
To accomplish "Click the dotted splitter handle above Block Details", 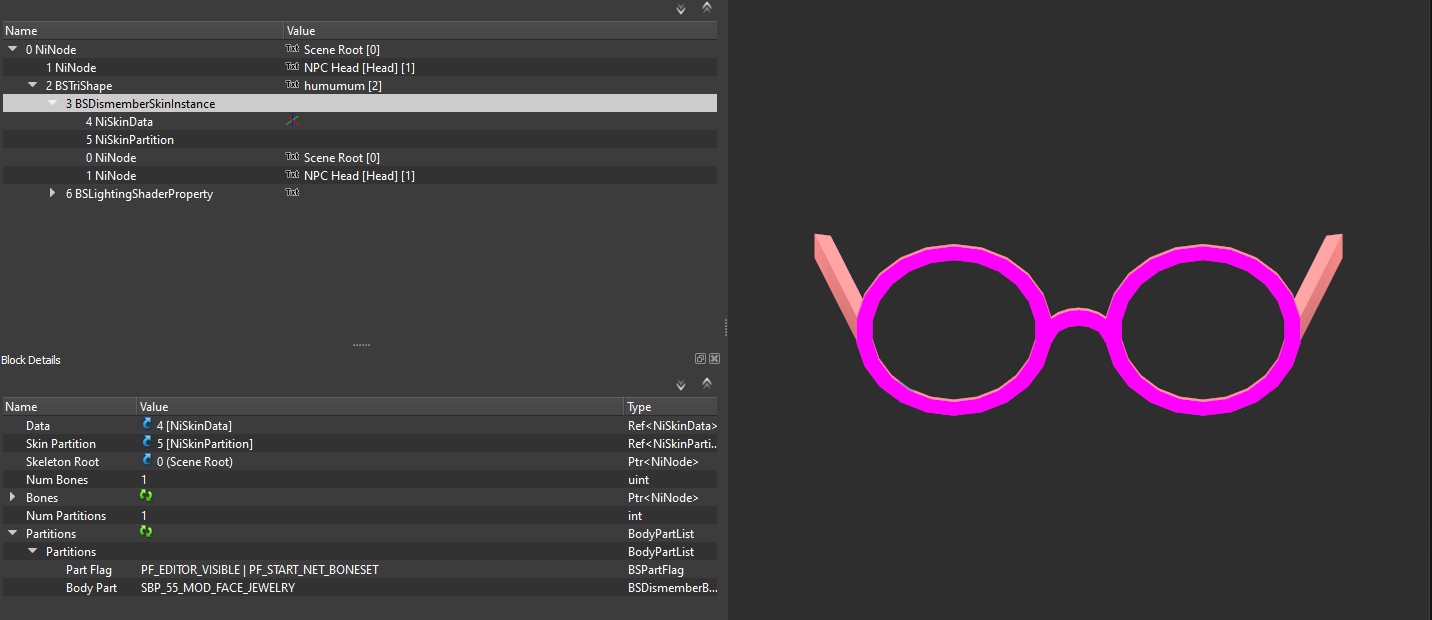I will coord(361,345).
